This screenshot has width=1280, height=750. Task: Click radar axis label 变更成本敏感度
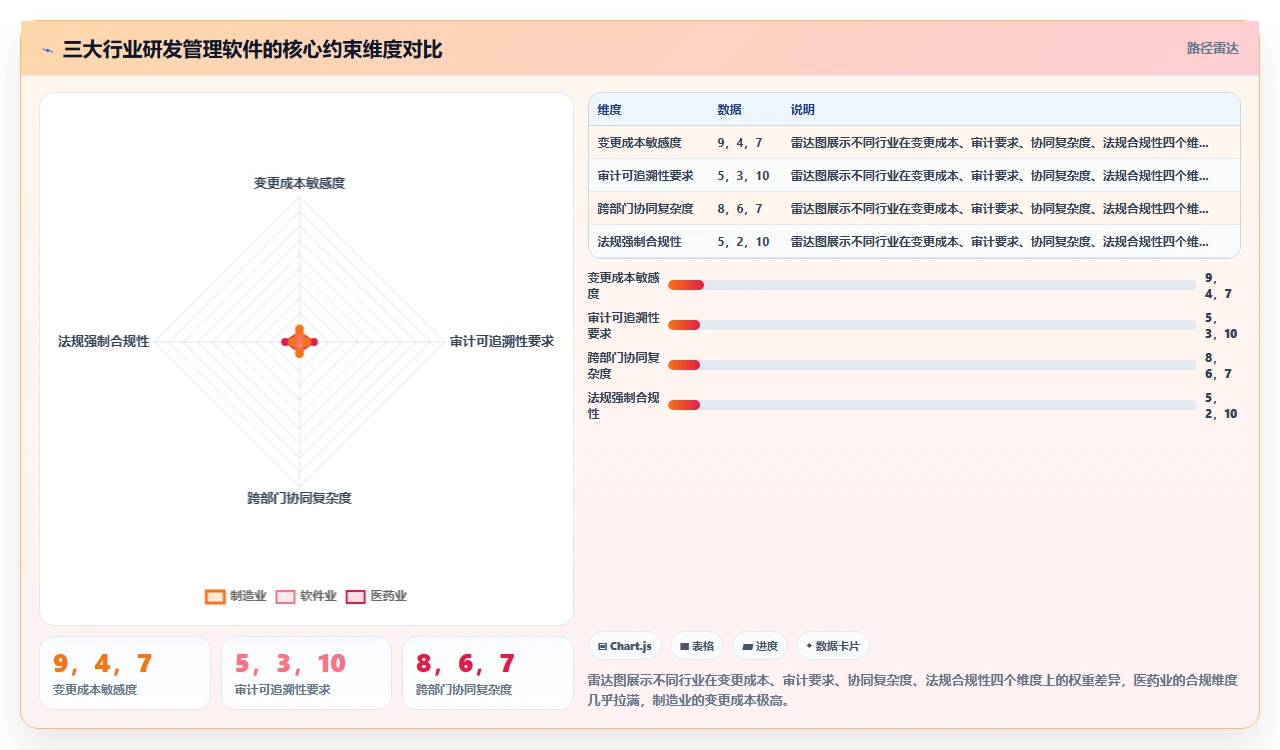point(299,184)
